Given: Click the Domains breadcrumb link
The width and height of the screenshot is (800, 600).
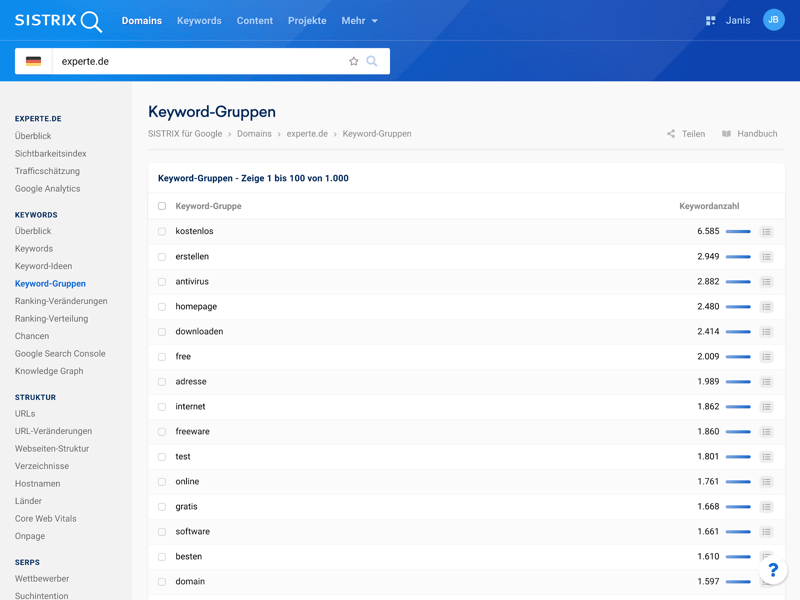Looking at the screenshot, I should click(254, 134).
